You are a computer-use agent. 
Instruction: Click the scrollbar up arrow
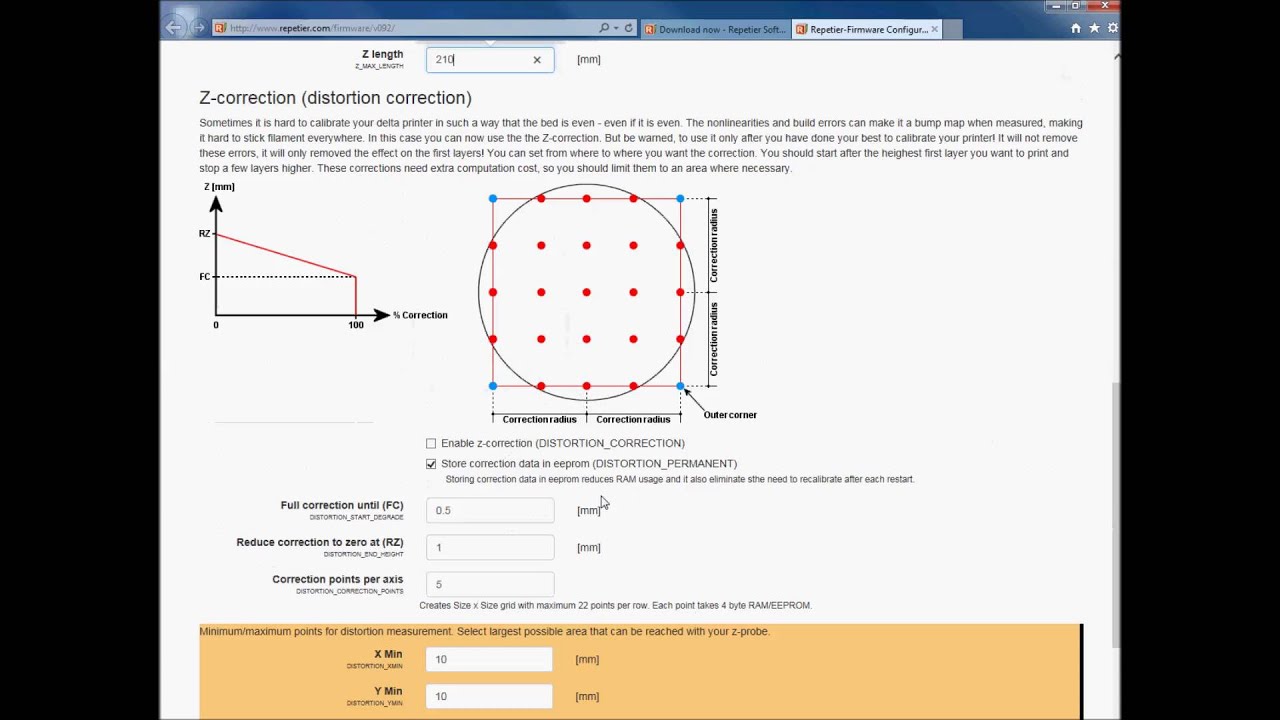[x=1117, y=56]
